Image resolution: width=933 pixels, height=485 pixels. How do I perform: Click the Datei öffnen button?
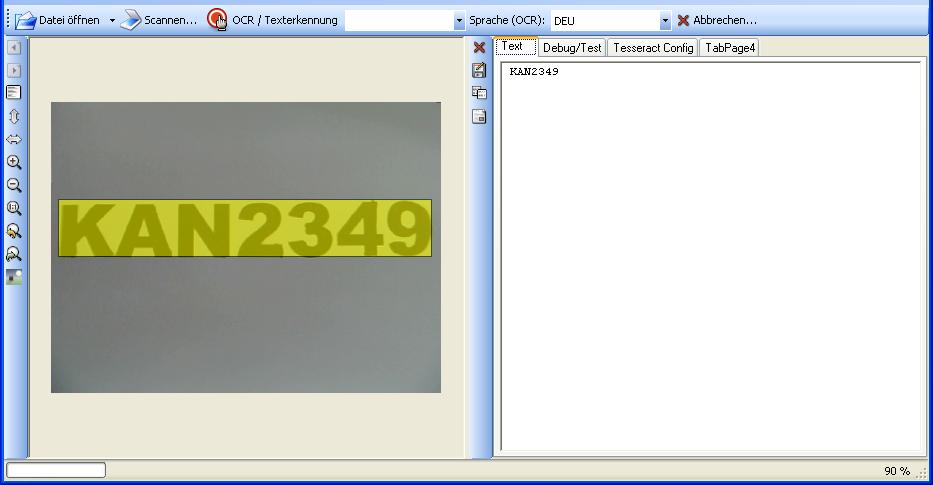click(x=58, y=20)
